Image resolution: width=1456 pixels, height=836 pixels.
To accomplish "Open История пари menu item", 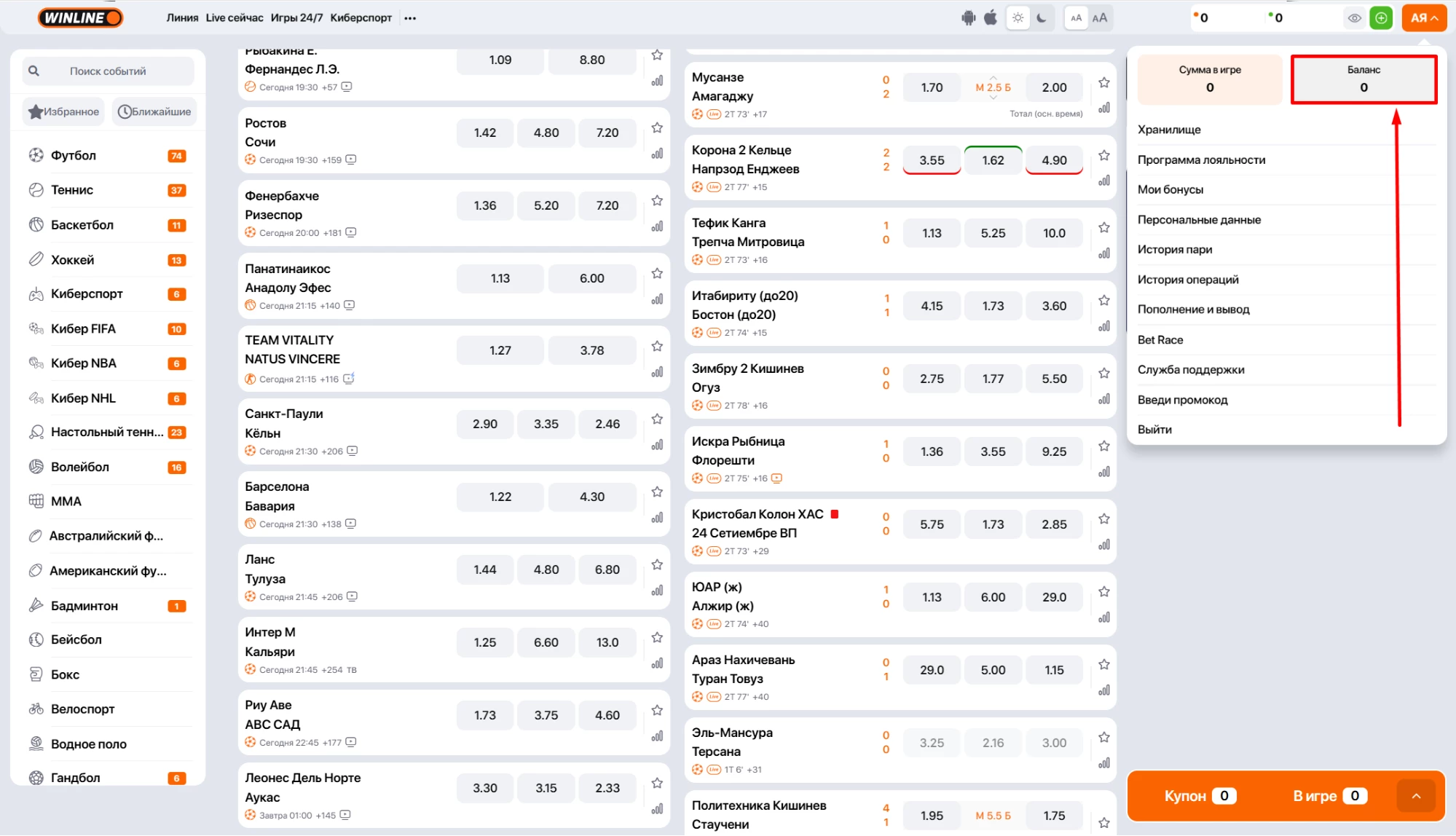I will click(1175, 250).
